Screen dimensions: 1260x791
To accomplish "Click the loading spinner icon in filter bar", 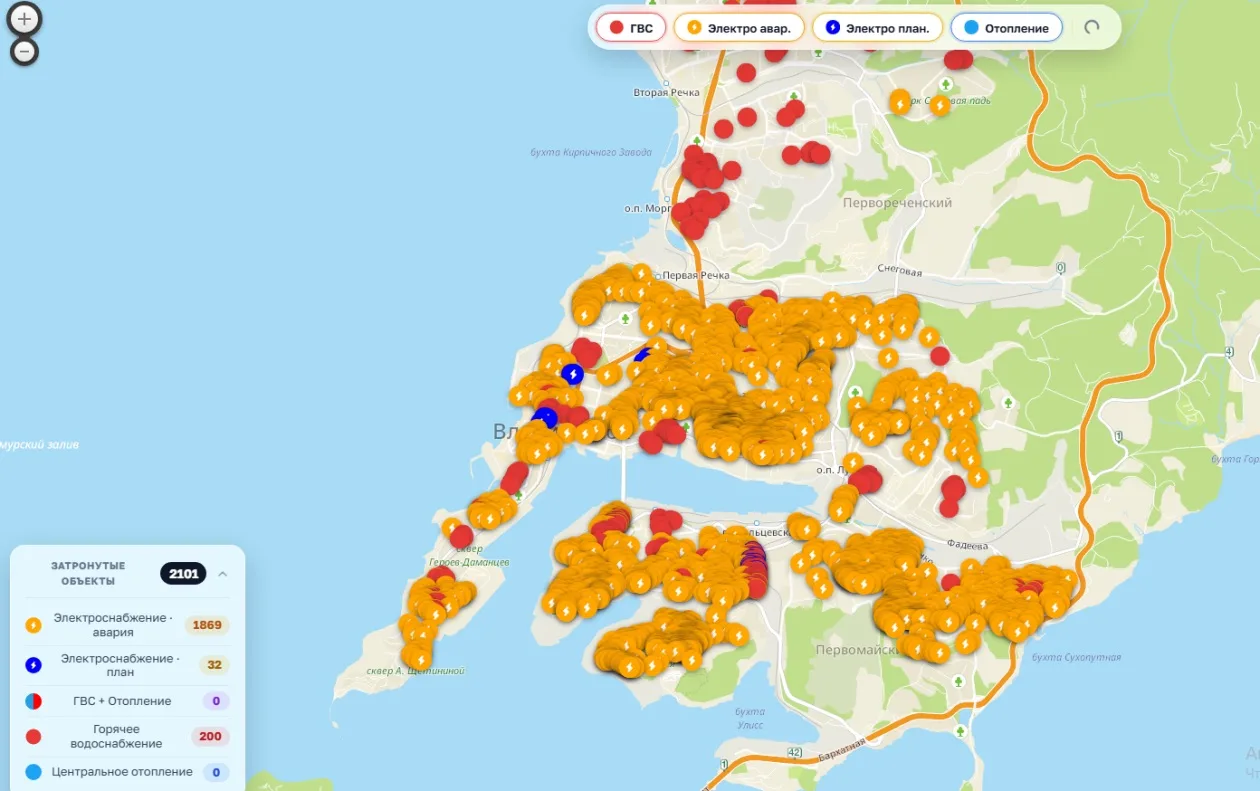I will (x=1092, y=28).
